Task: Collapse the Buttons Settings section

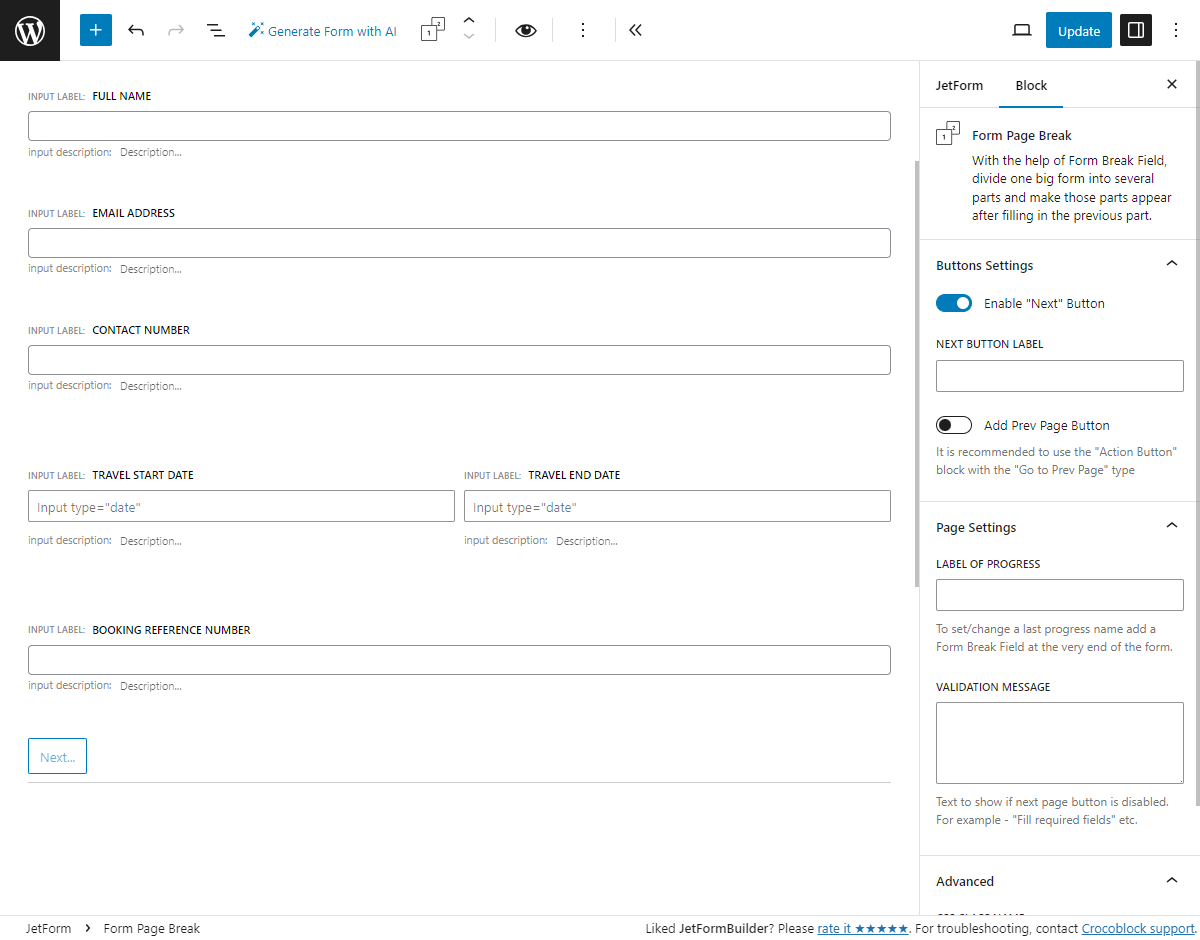Action: click(1171, 263)
